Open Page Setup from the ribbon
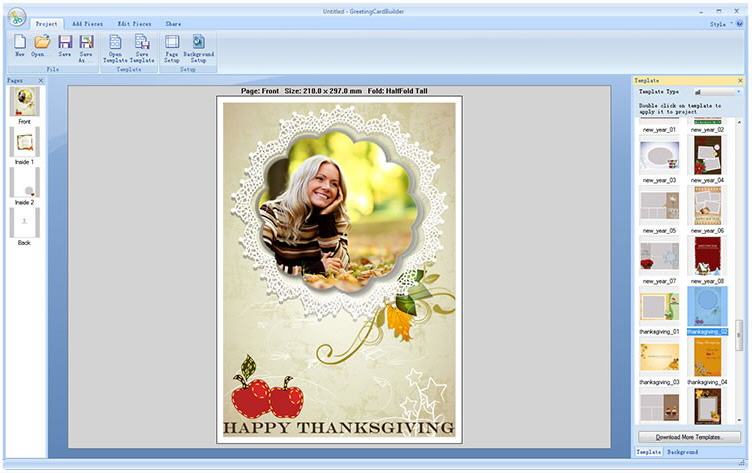 point(172,49)
